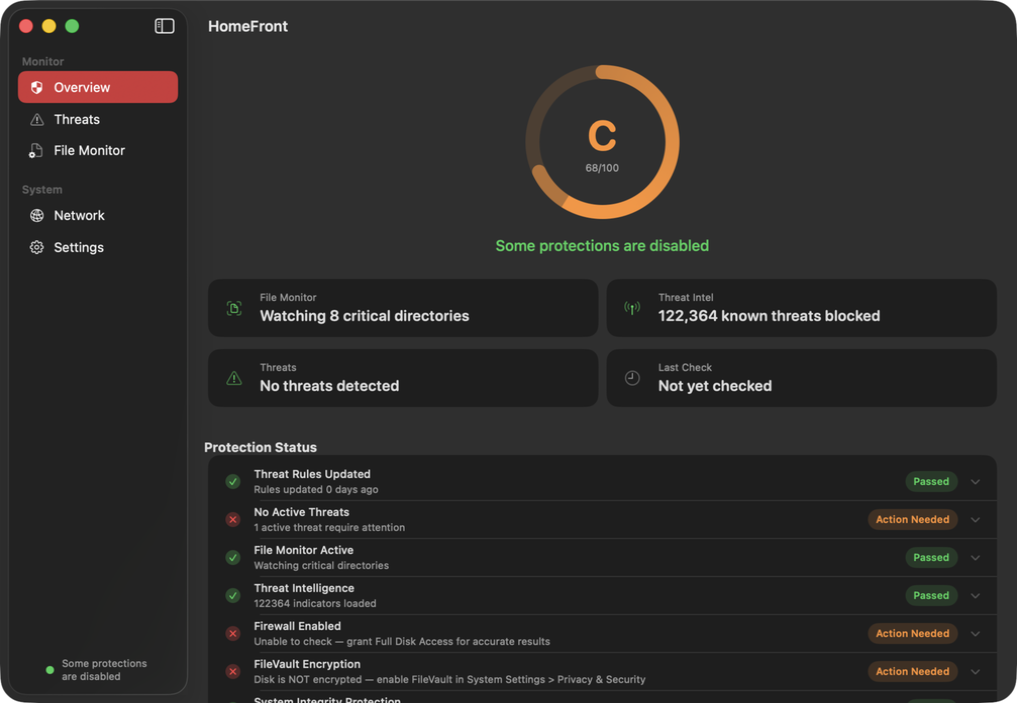Click the 68/100 security score ring
This screenshot has height=703, width=1017.
point(602,140)
